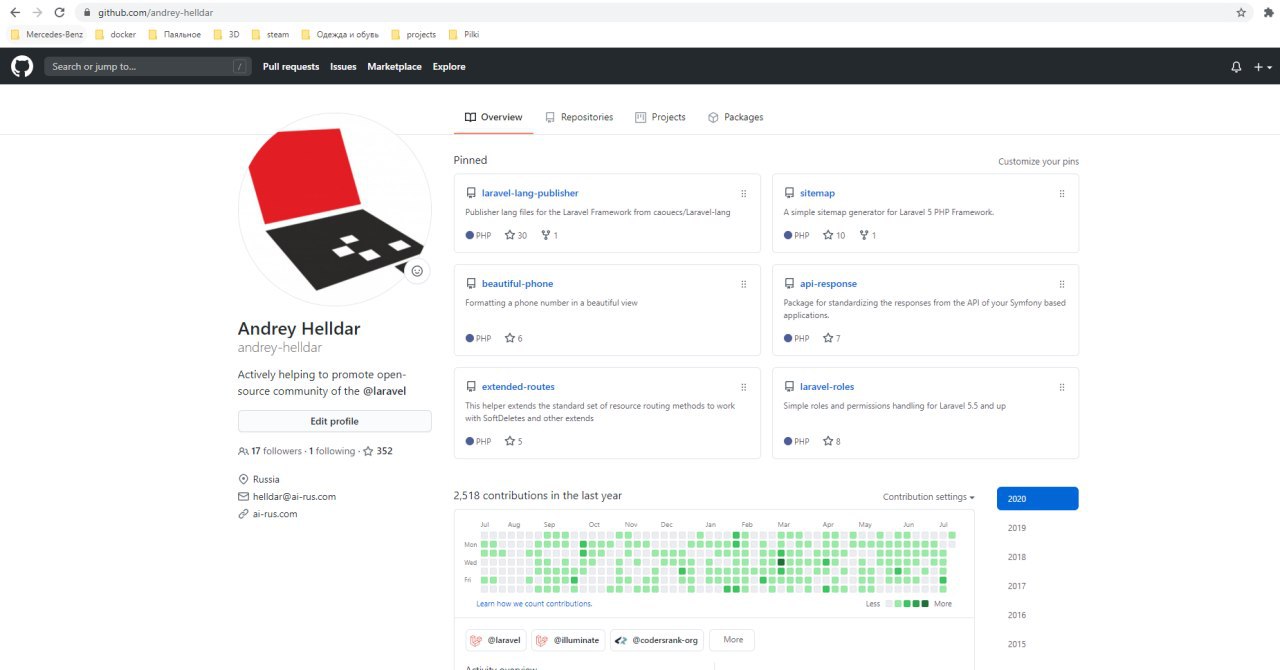1280x670 pixels.
Task: Click the grip handle on beautiful-phone card
Action: [744, 284]
